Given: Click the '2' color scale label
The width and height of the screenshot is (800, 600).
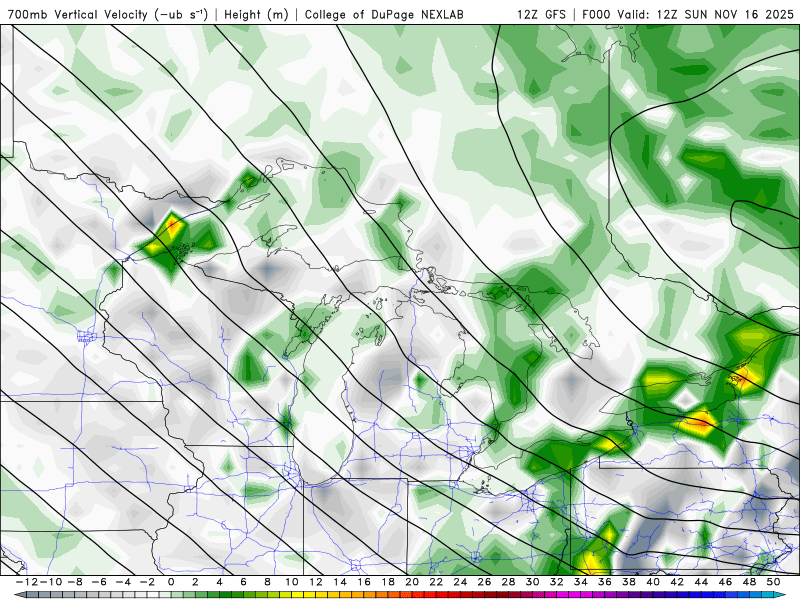Looking at the screenshot, I should coord(195,582).
